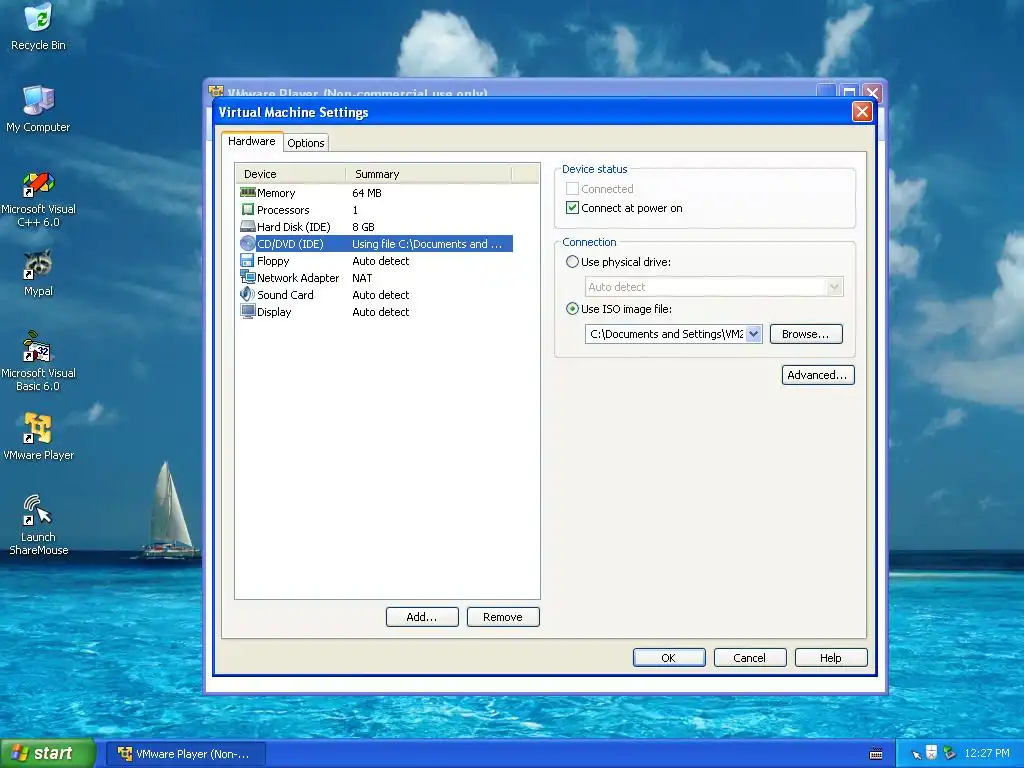
Task: Click the 8 GB hard disk summary
Action: 363,227
